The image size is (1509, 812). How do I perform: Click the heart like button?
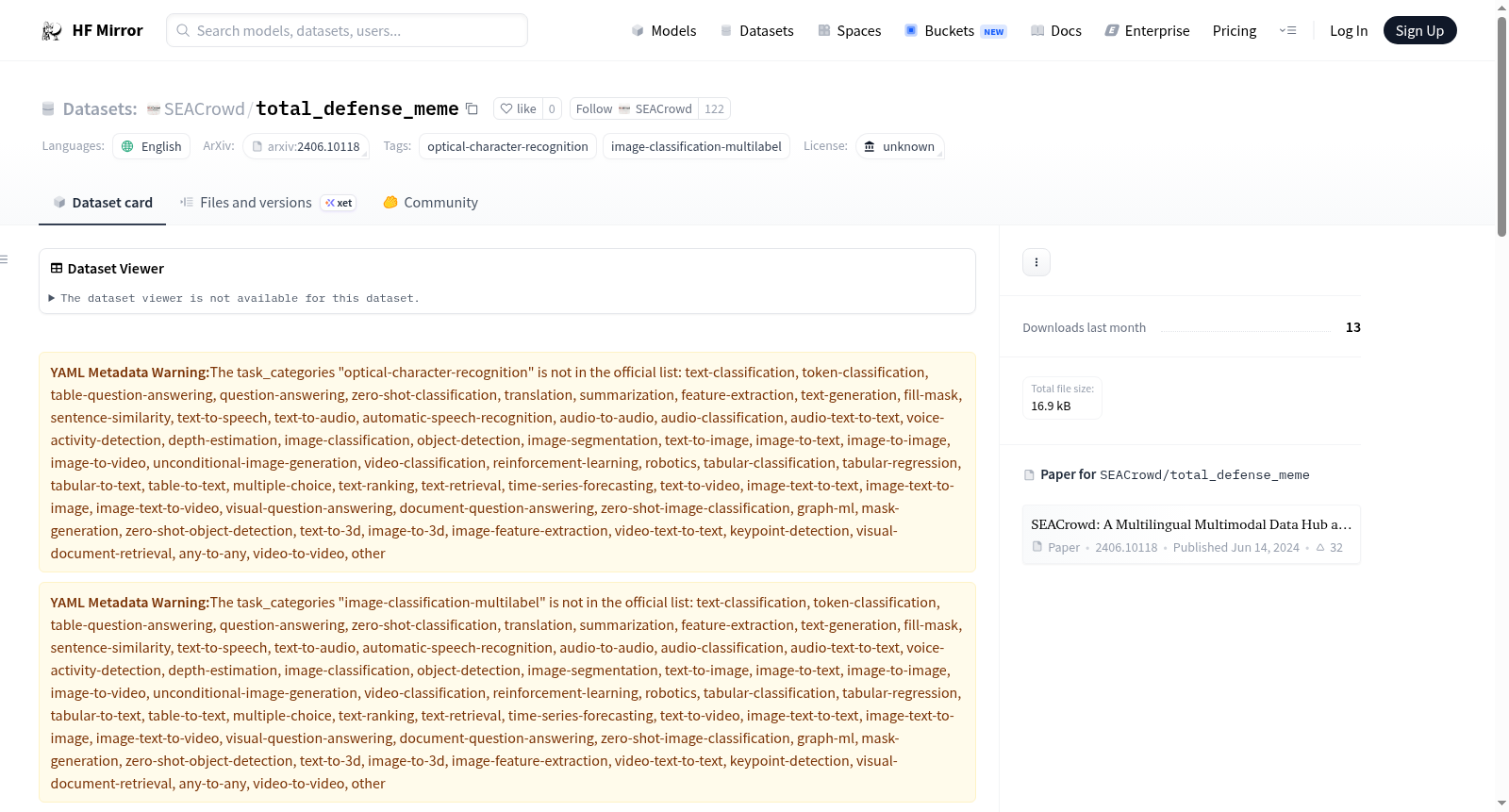[518, 108]
